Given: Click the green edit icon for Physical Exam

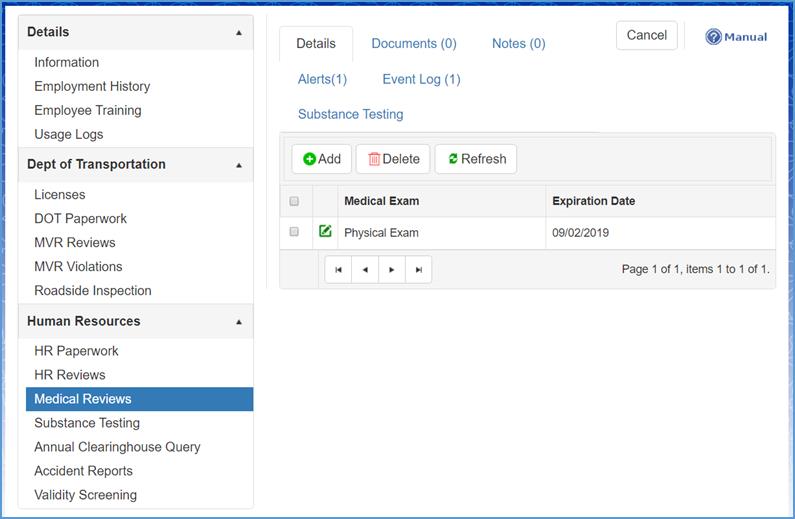Looking at the screenshot, I should [x=325, y=232].
